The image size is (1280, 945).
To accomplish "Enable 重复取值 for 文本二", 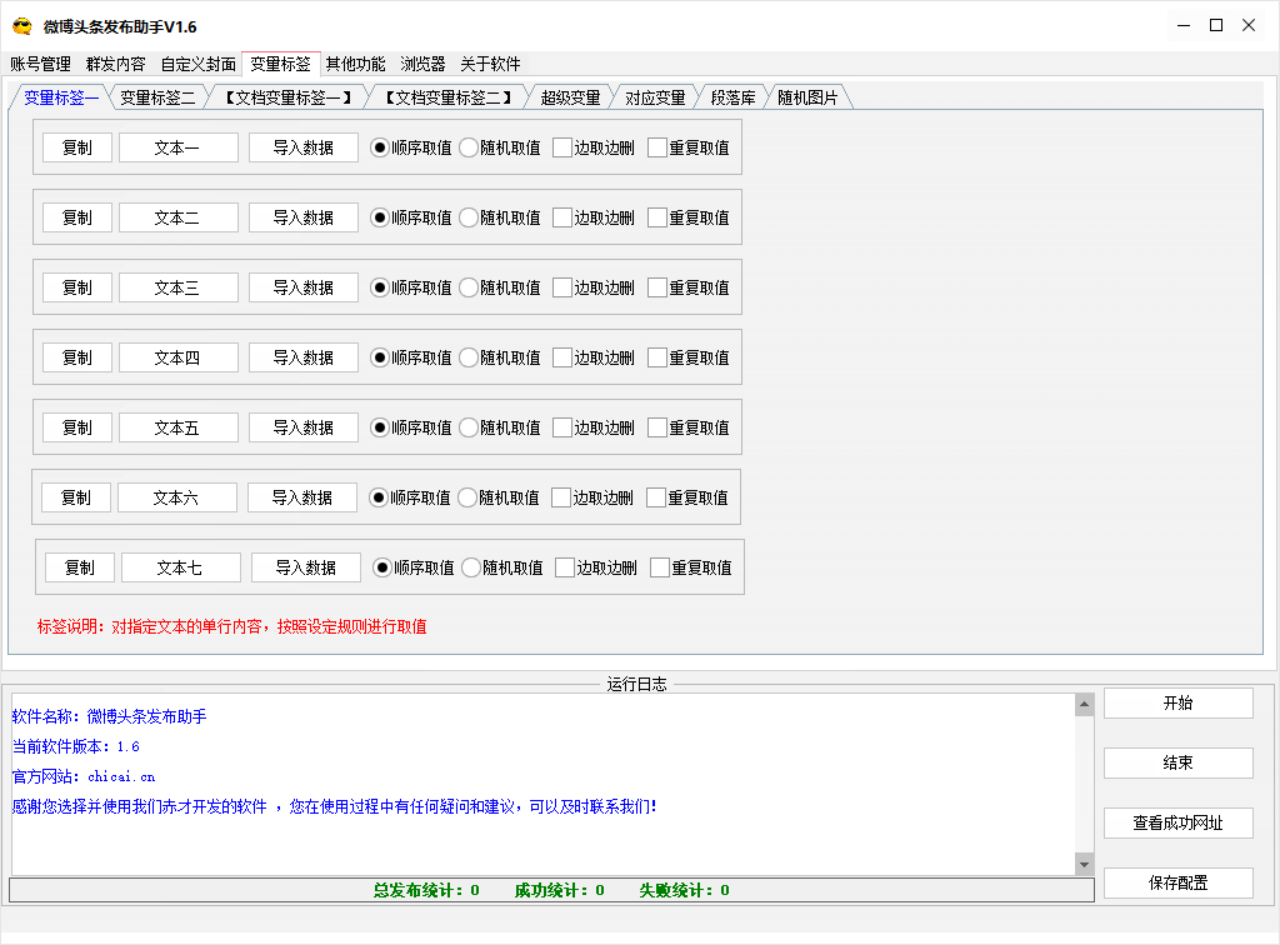I will point(688,217).
